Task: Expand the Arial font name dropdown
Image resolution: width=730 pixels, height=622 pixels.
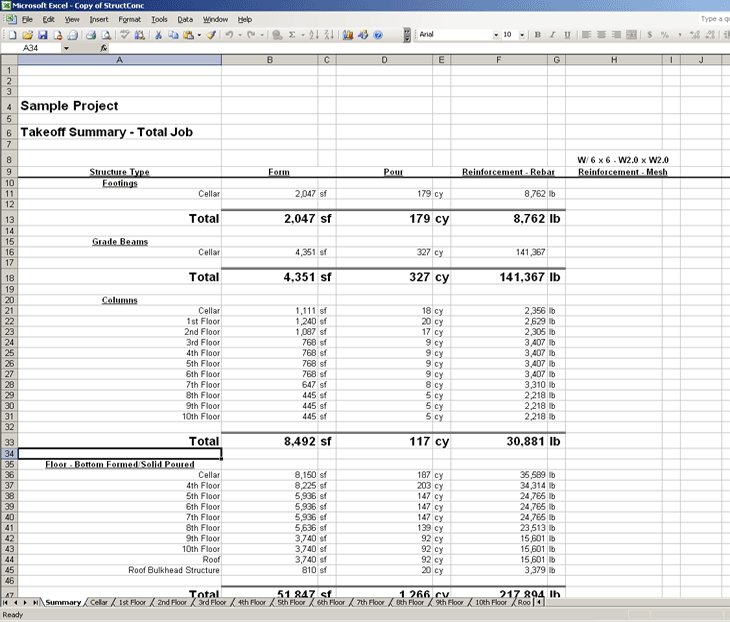Action: [x=495, y=34]
